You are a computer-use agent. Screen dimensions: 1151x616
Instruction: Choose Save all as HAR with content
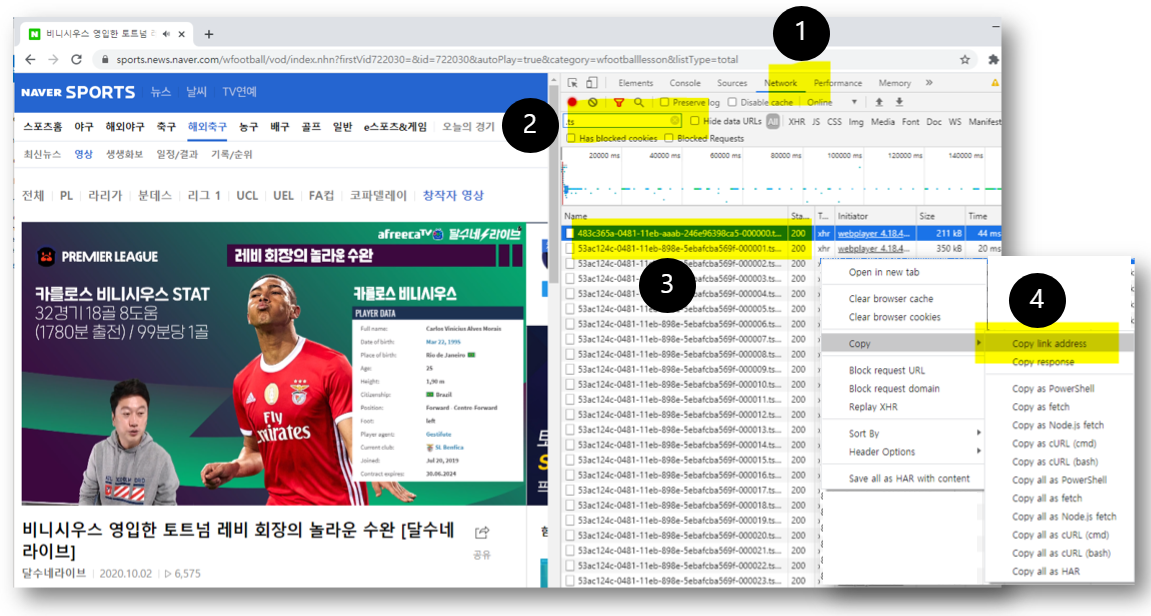pyautogui.click(x=909, y=479)
